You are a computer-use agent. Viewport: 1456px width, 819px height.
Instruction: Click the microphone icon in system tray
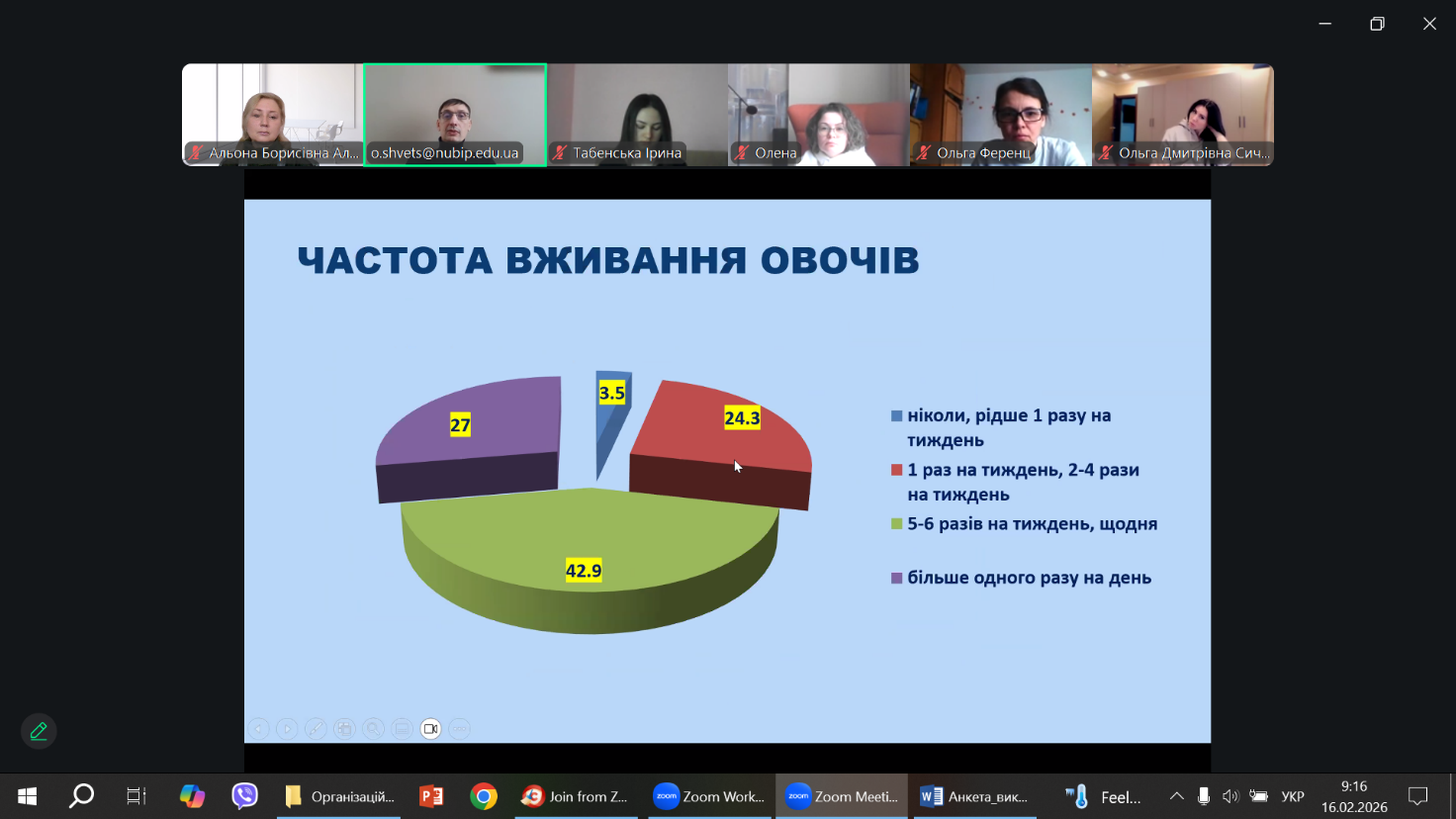1203,796
